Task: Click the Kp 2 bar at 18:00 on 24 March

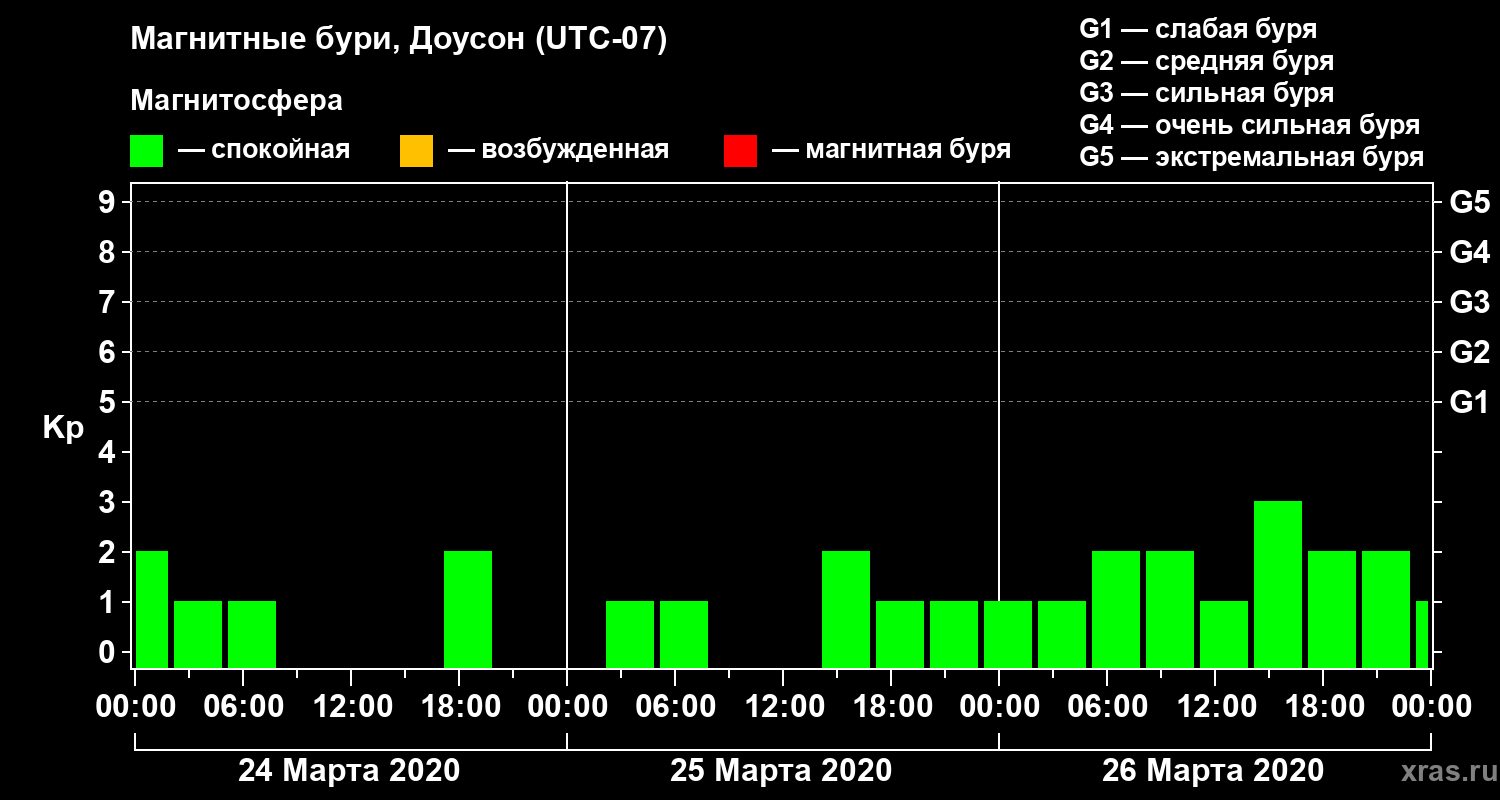Action: pyautogui.click(x=468, y=609)
